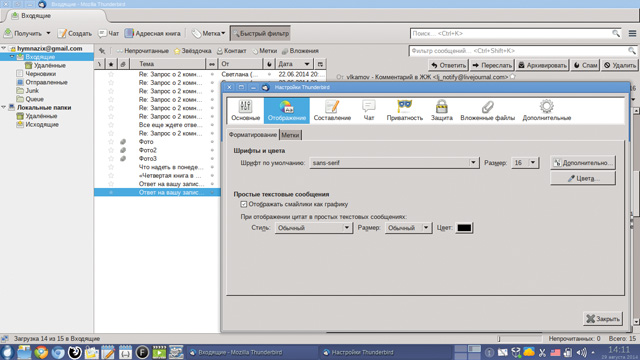640x360 pixels.
Task: Click Ответить in the message header
Action: click(448, 65)
